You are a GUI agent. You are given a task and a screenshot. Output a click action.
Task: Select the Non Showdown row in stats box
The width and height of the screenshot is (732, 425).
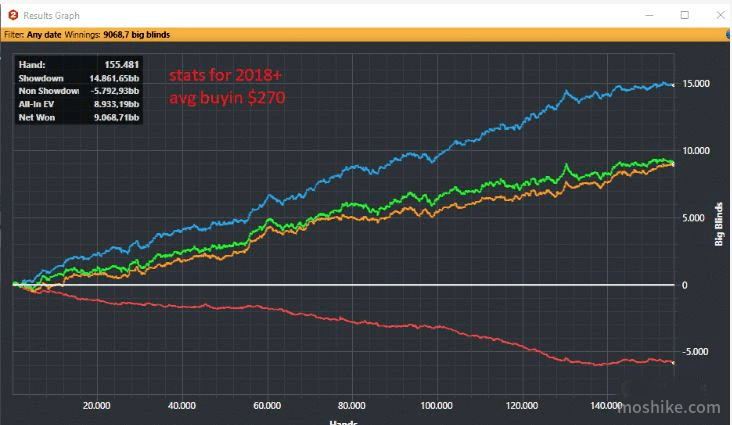[x=78, y=91]
